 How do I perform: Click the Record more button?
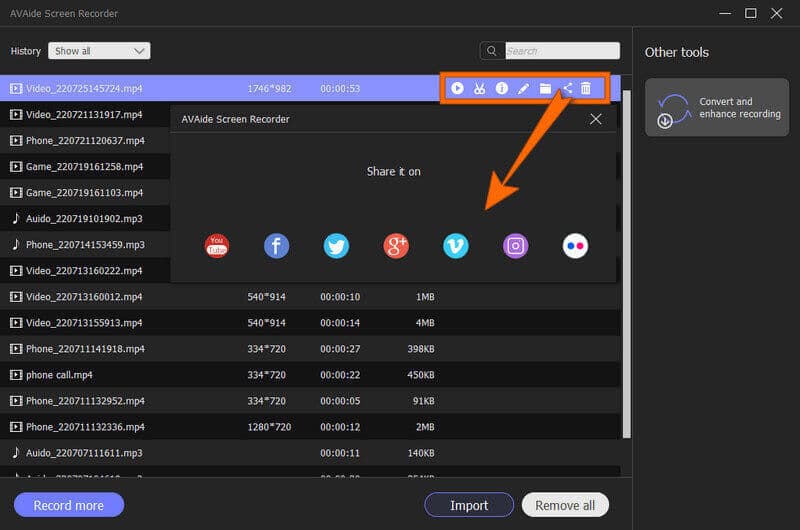coord(69,505)
